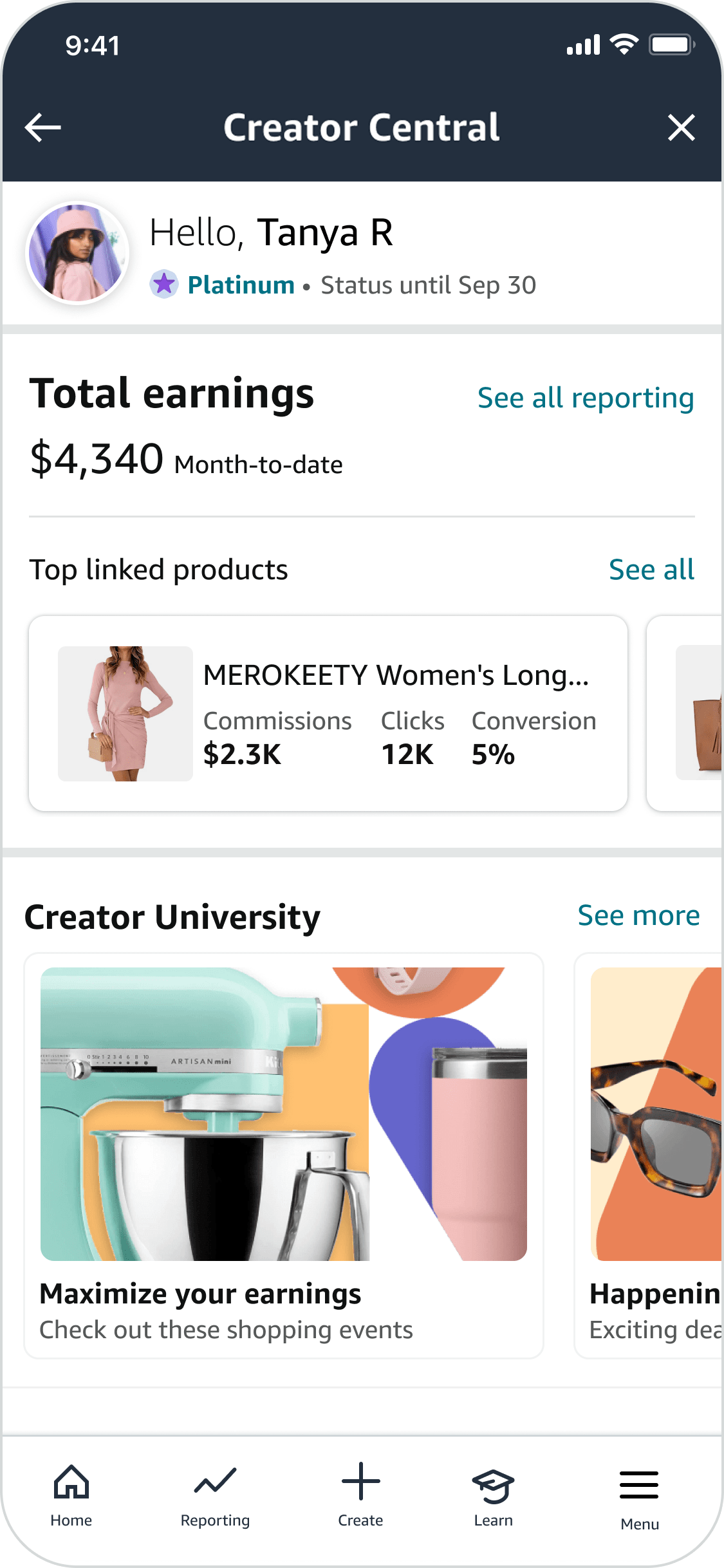This screenshot has width=724, height=1568.
Task: Click the 'See all reporting' link
Action: coord(586,398)
